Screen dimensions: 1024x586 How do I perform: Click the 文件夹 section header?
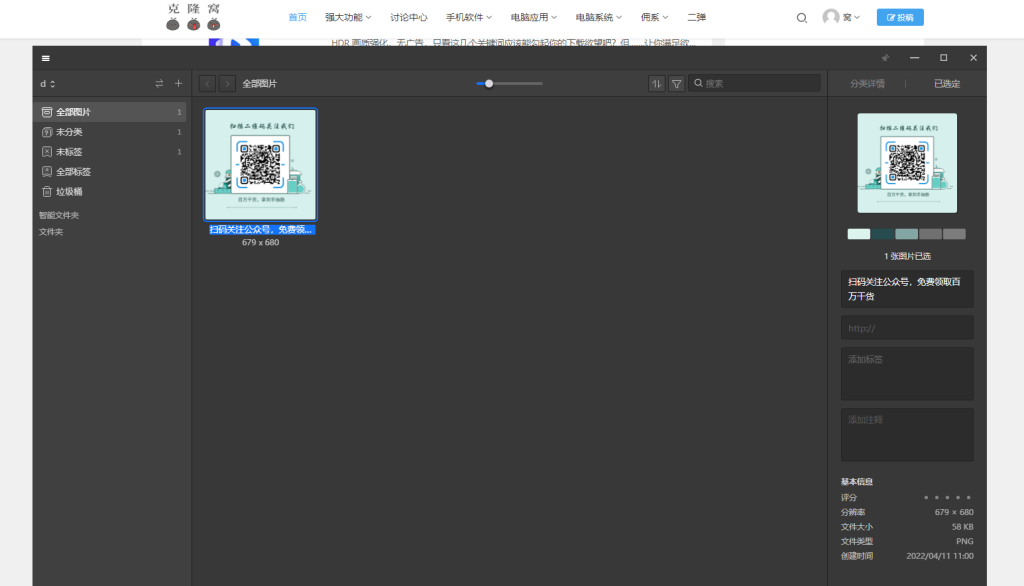click(x=51, y=232)
